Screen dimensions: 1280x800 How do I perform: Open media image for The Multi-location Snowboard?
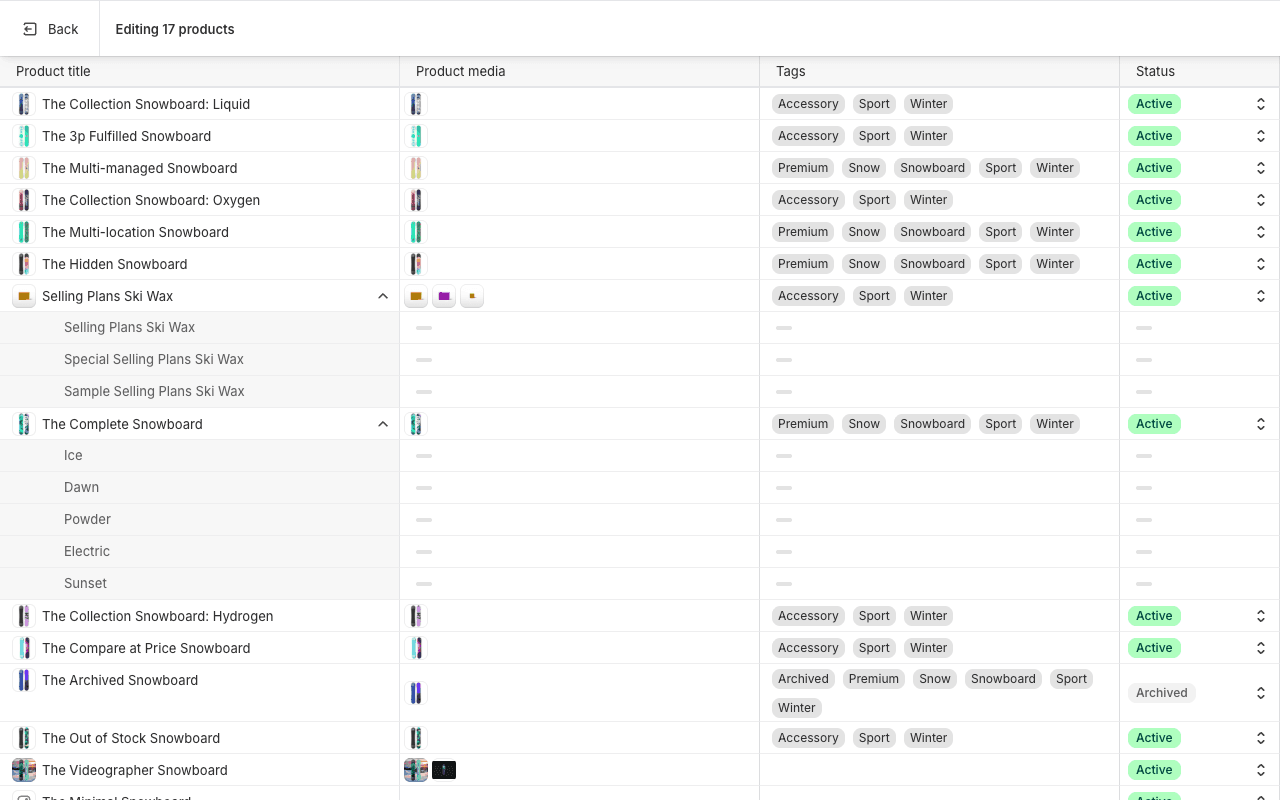click(x=416, y=232)
